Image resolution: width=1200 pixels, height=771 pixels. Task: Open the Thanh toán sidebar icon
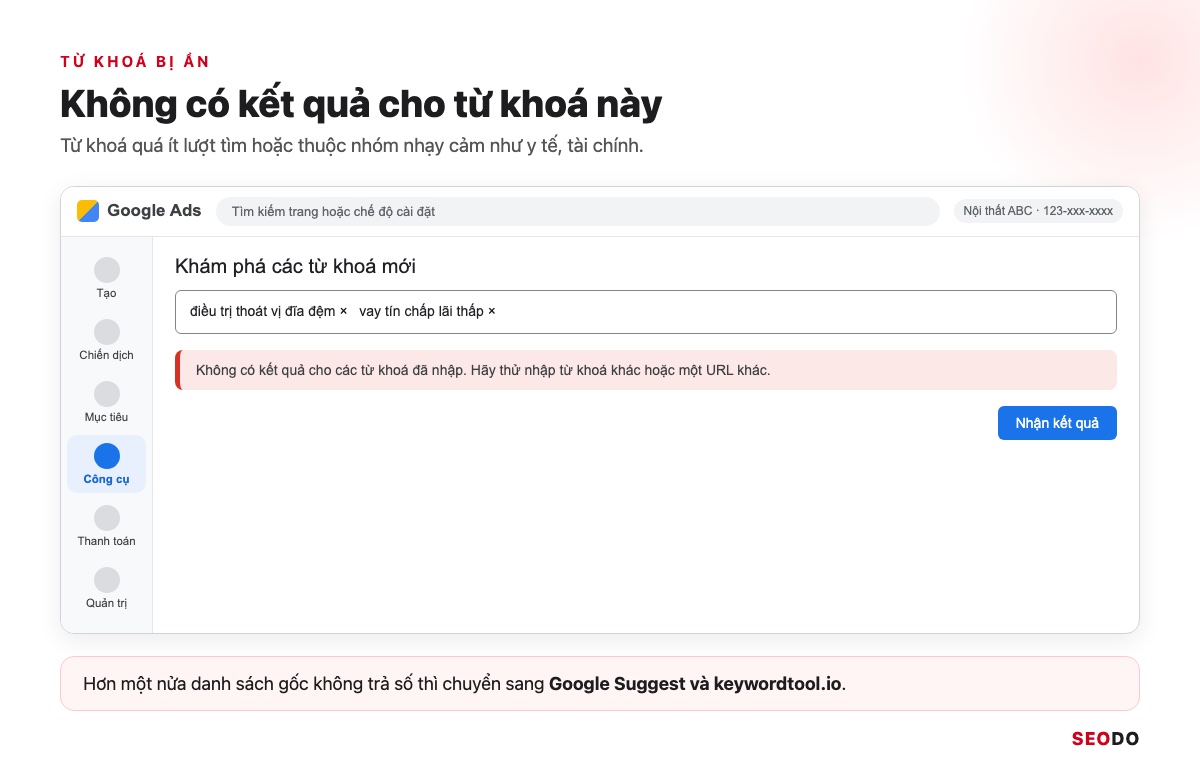coord(107,518)
